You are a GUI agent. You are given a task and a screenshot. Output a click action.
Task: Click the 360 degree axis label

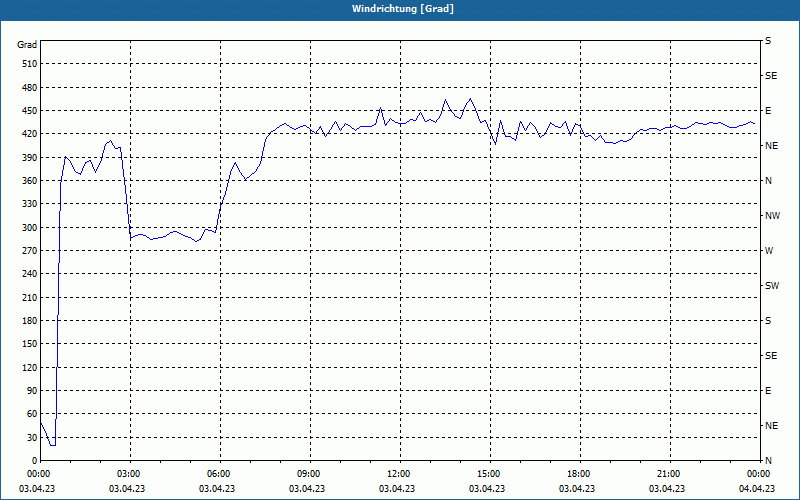30,181
